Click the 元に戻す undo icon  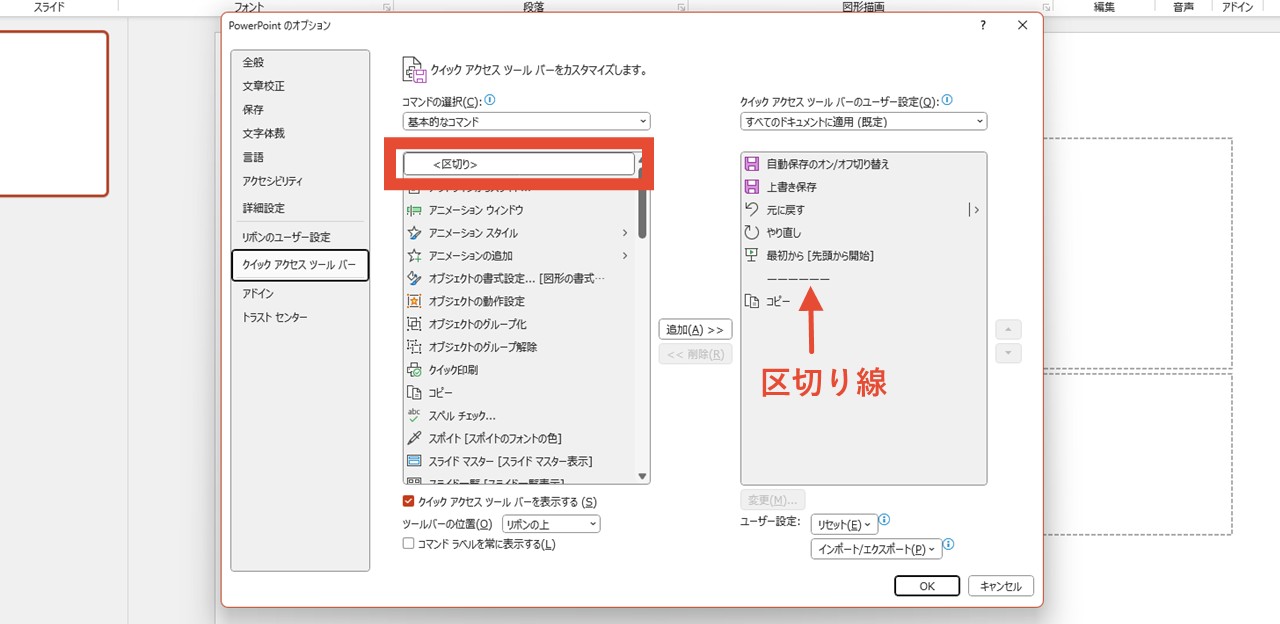pos(753,210)
